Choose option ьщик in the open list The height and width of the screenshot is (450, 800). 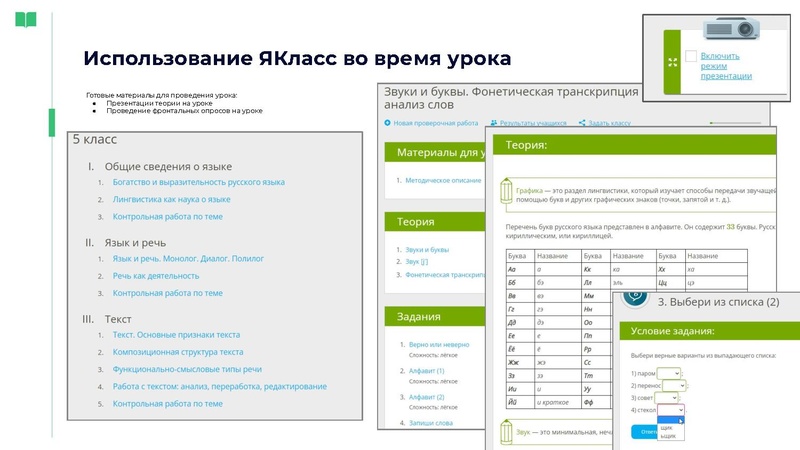pos(668,436)
